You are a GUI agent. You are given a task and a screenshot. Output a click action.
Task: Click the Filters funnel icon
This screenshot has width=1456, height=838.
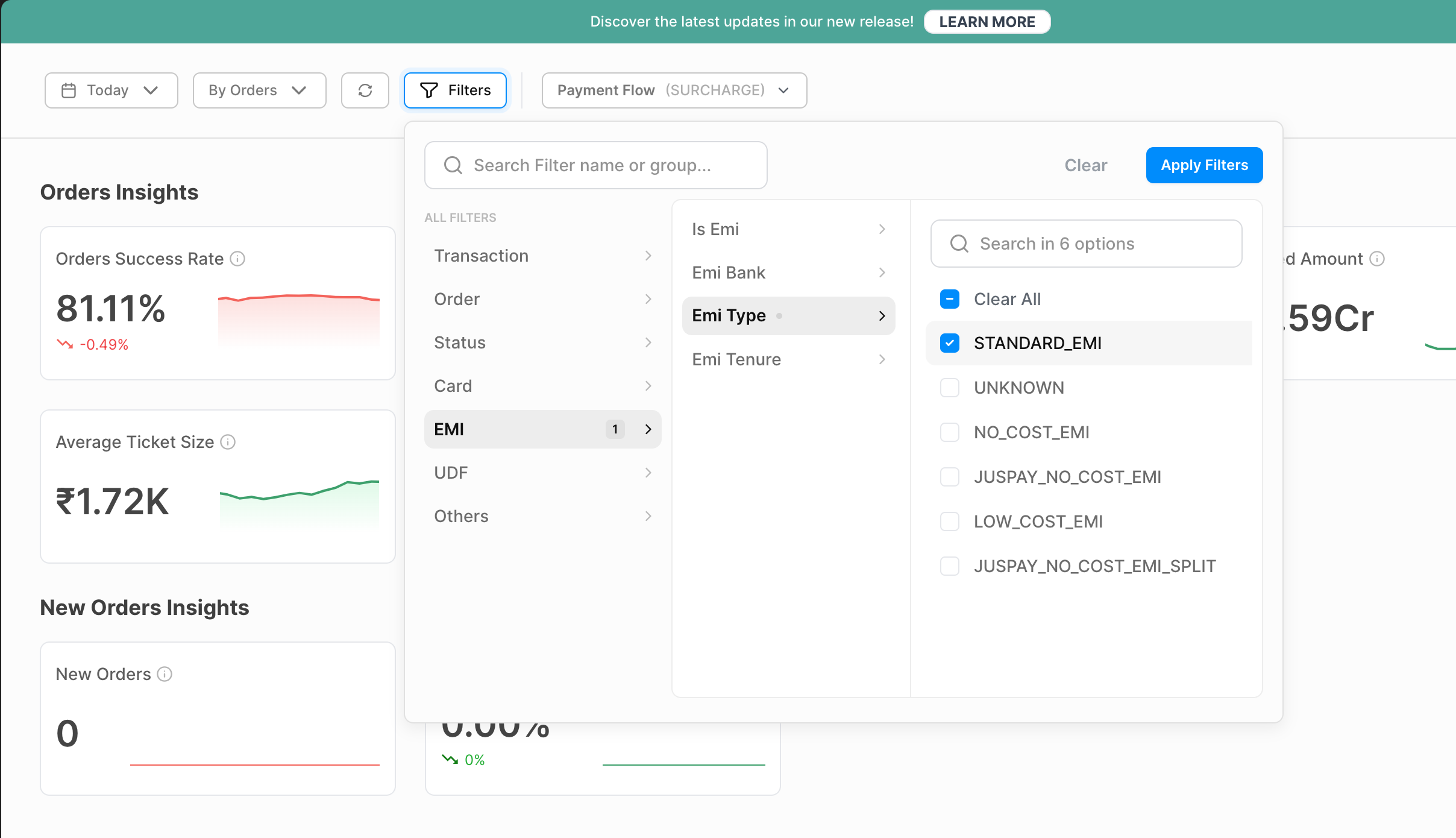(x=428, y=90)
